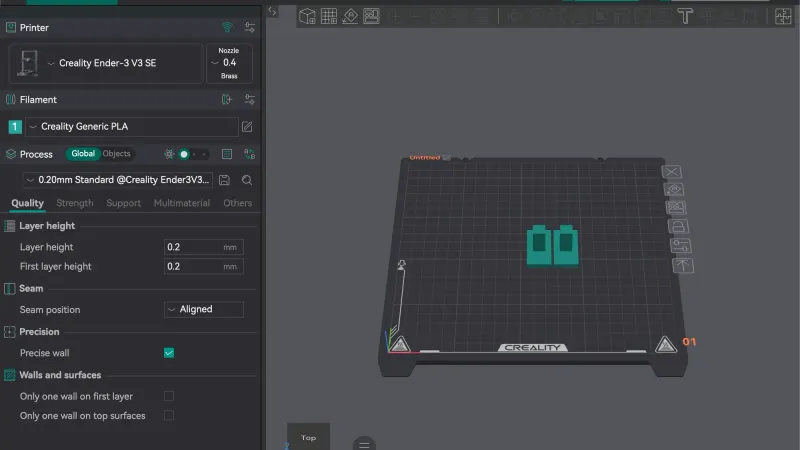800x450 pixels.
Task: Open printer preset settings sliders icon
Action: 249,27
